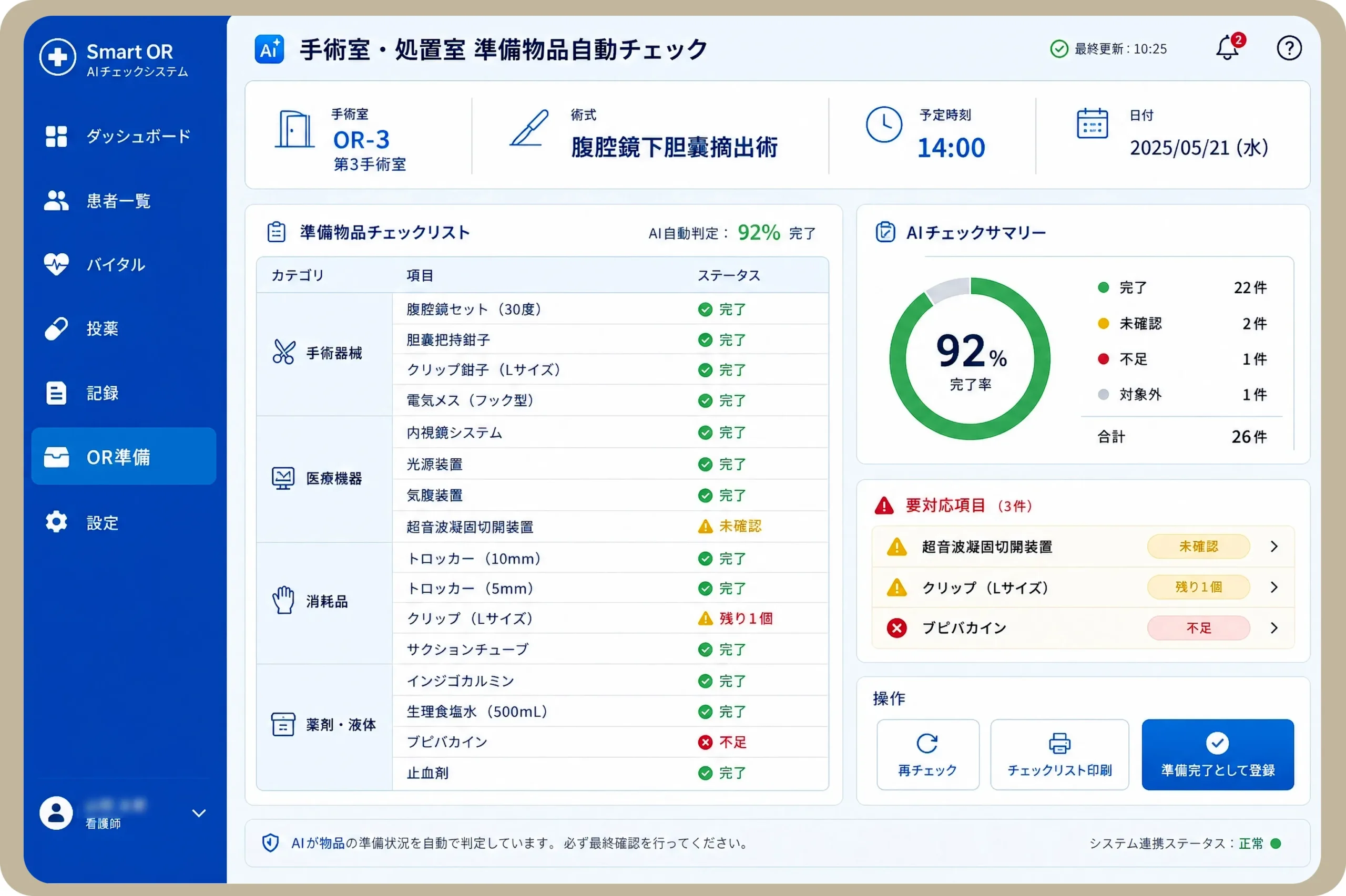The image size is (1346, 896).
Task: Click the AI check summary icon
Action: [885, 232]
